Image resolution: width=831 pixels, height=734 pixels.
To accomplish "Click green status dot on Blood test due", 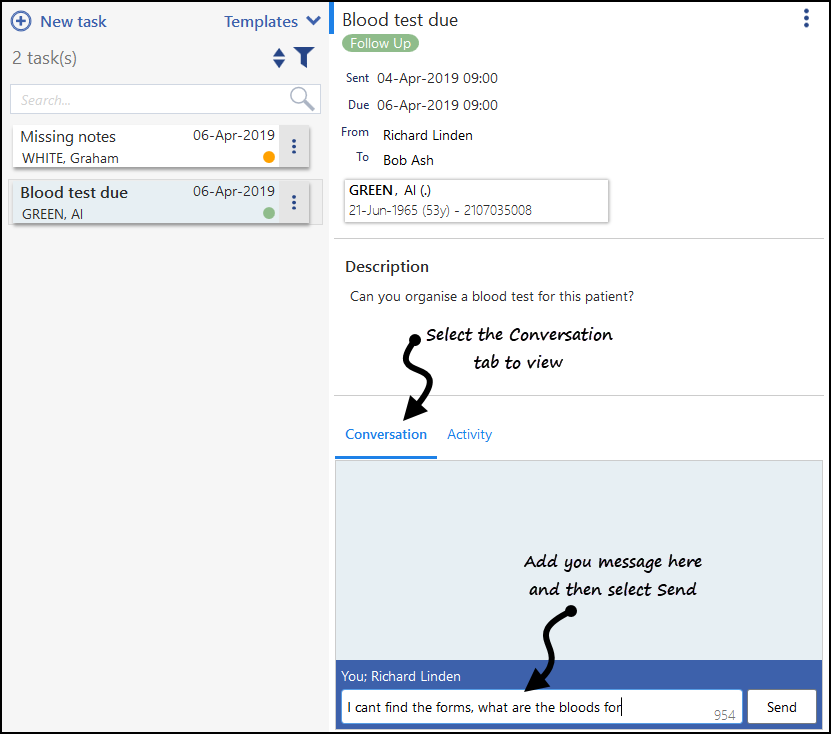I will click(269, 213).
